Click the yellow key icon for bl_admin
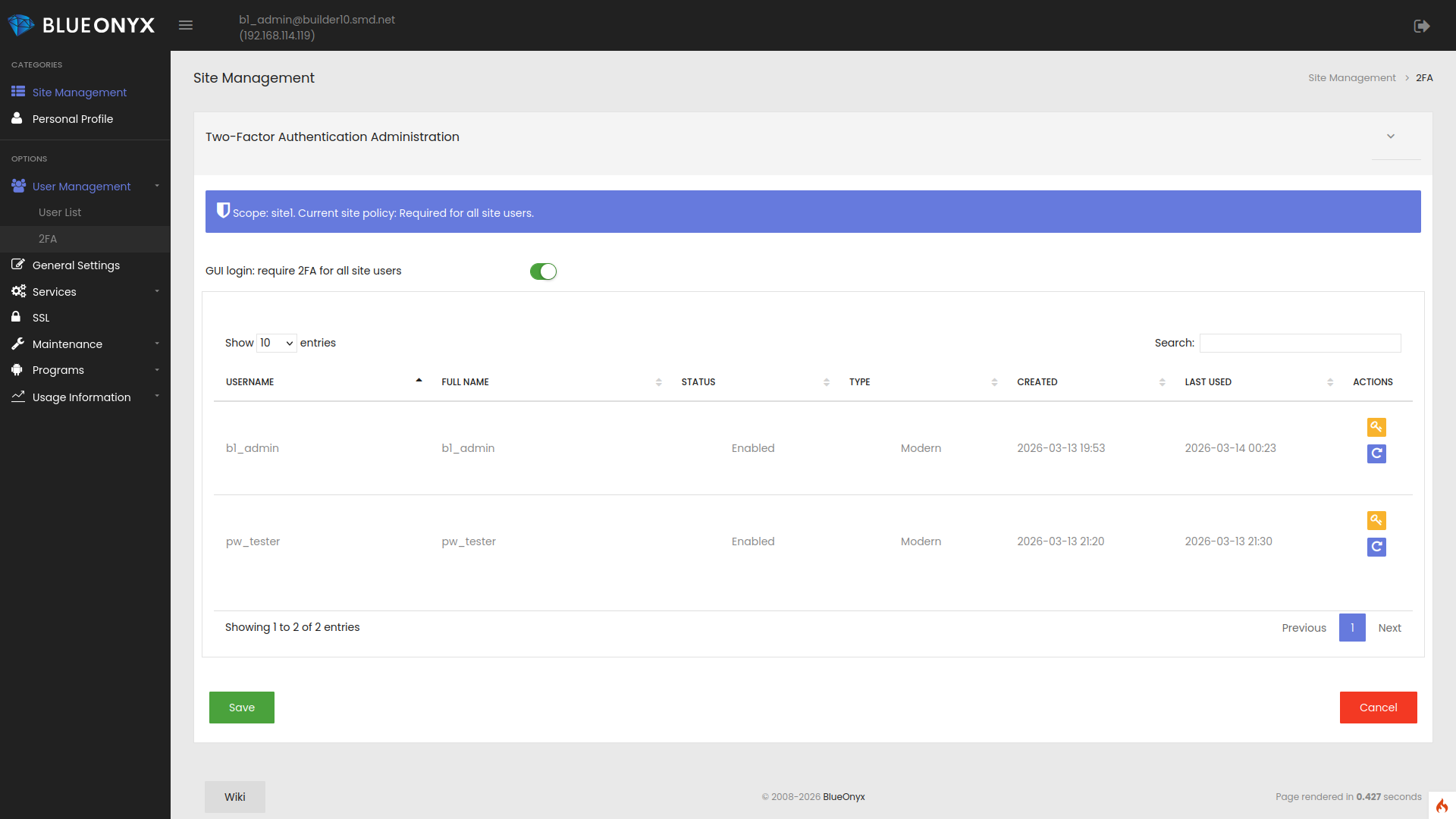The width and height of the screenshot is (1456, 819). (1376, 427)
